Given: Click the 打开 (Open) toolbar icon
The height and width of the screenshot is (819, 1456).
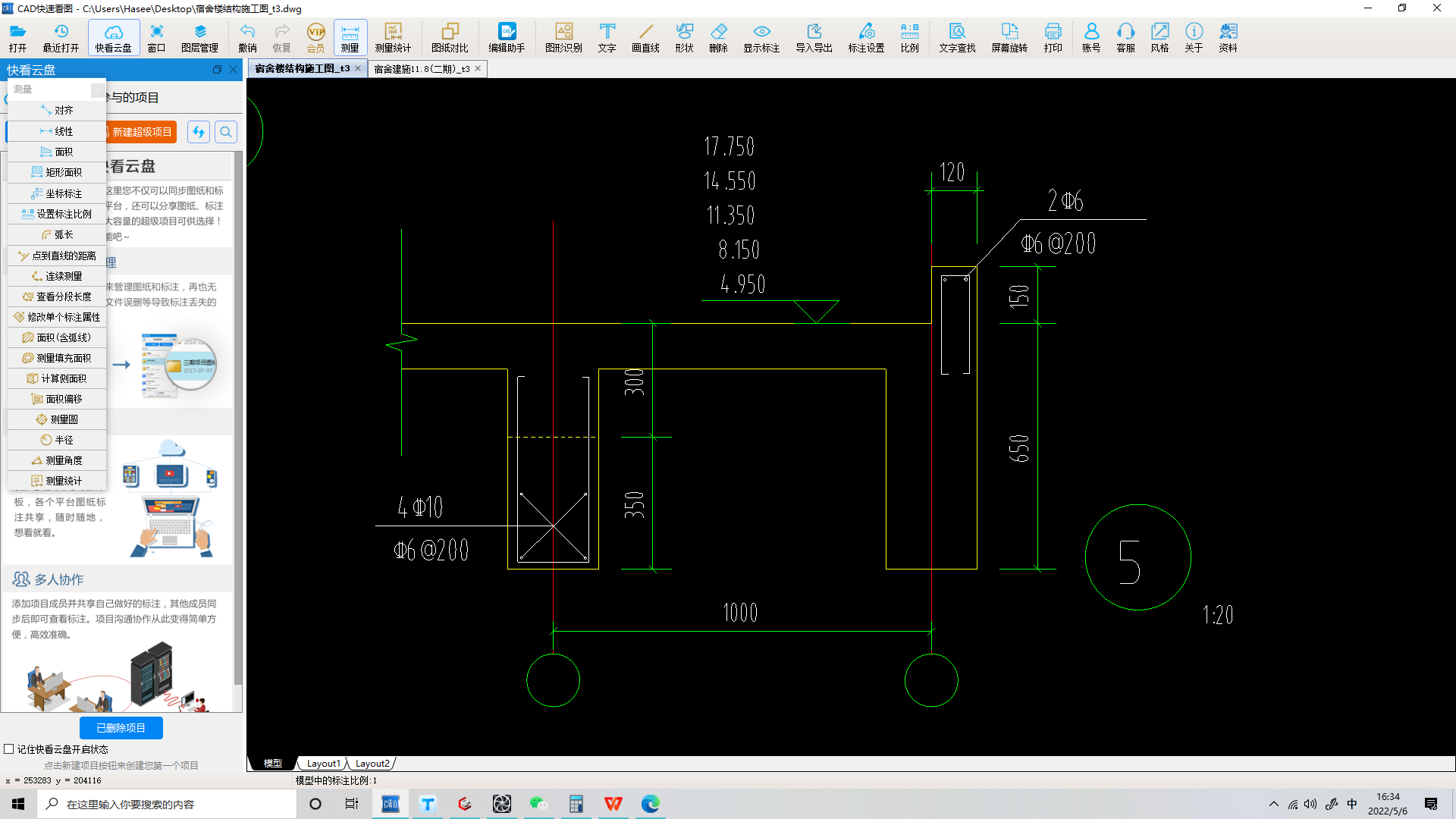Looking at the screenshot, I should [17, 37].
